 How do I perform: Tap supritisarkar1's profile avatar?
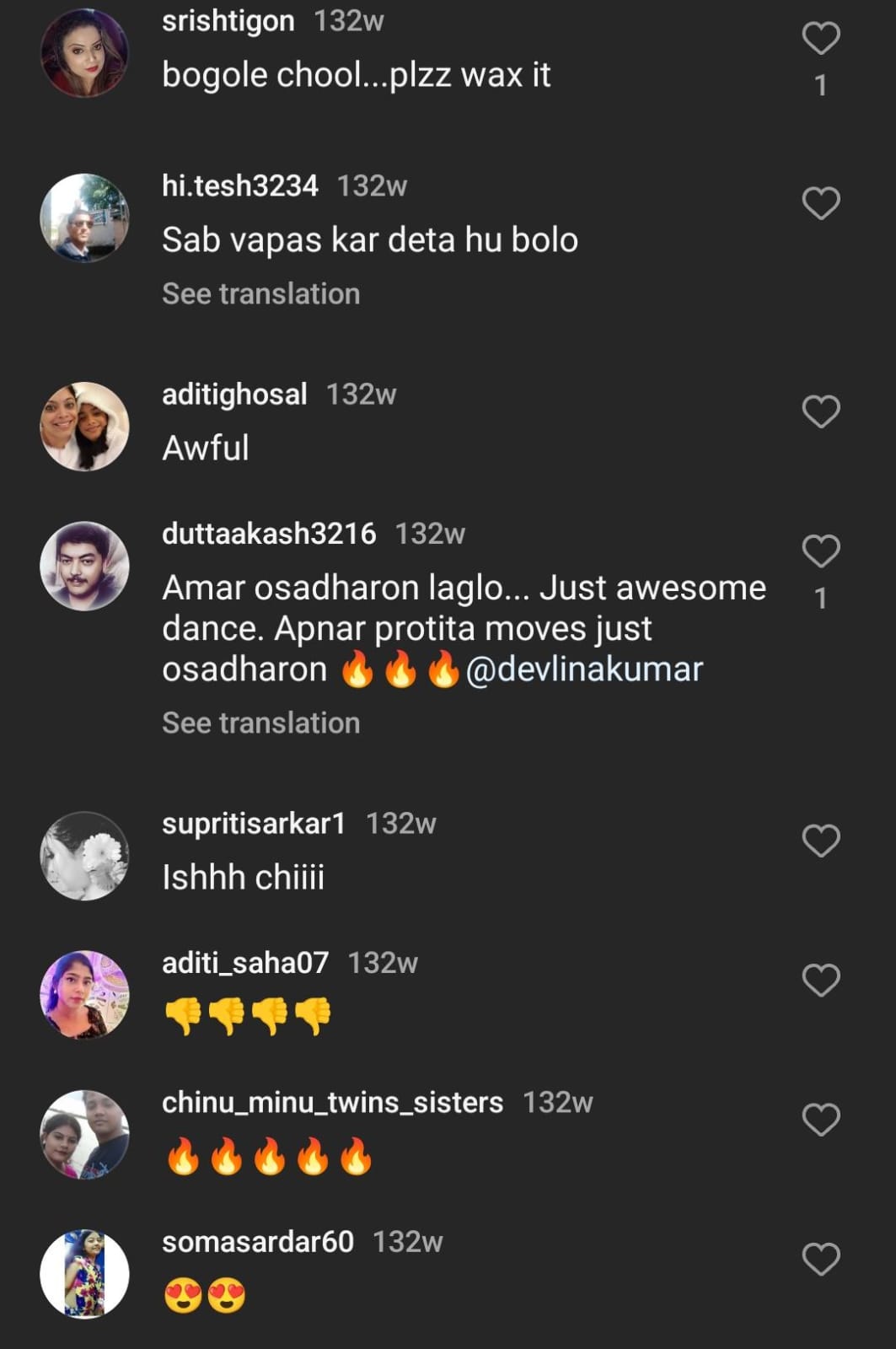click(84, 856)
